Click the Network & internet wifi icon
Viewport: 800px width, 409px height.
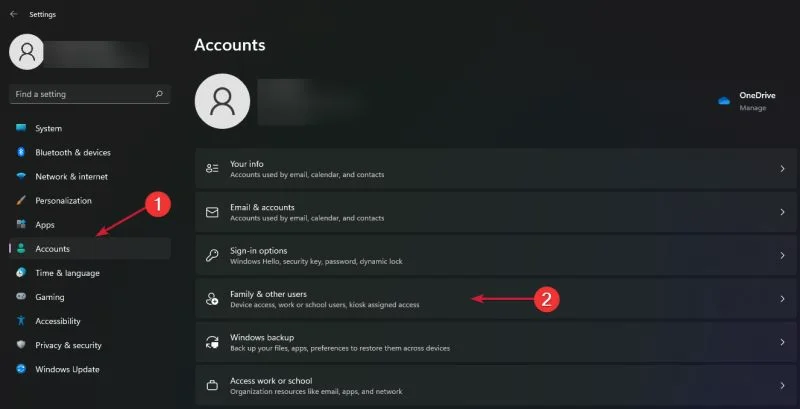(21, 177)
